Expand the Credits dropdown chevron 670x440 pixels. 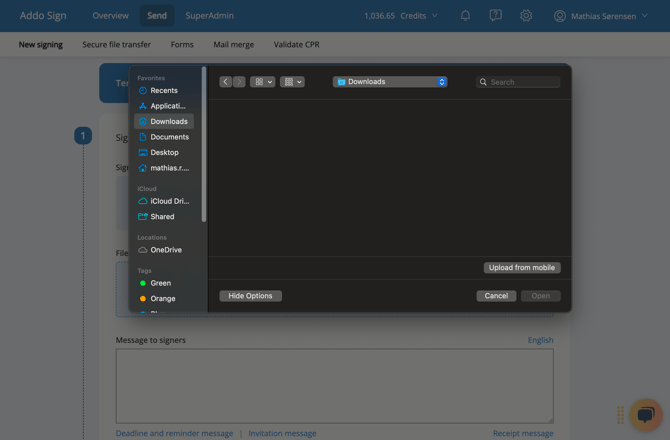[435, 16]
